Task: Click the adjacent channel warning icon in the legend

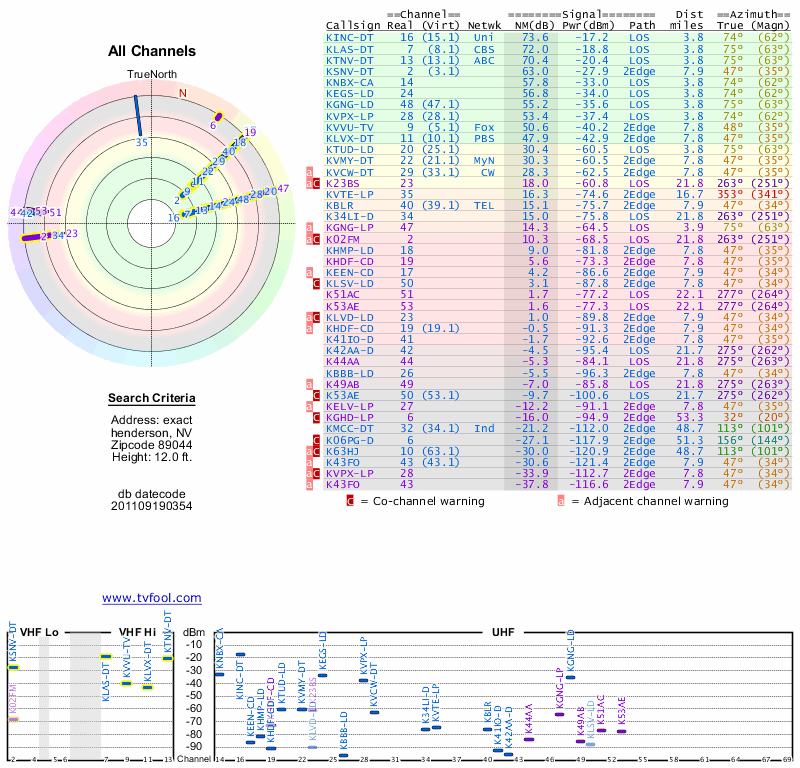Action: (x=562, y=501)
